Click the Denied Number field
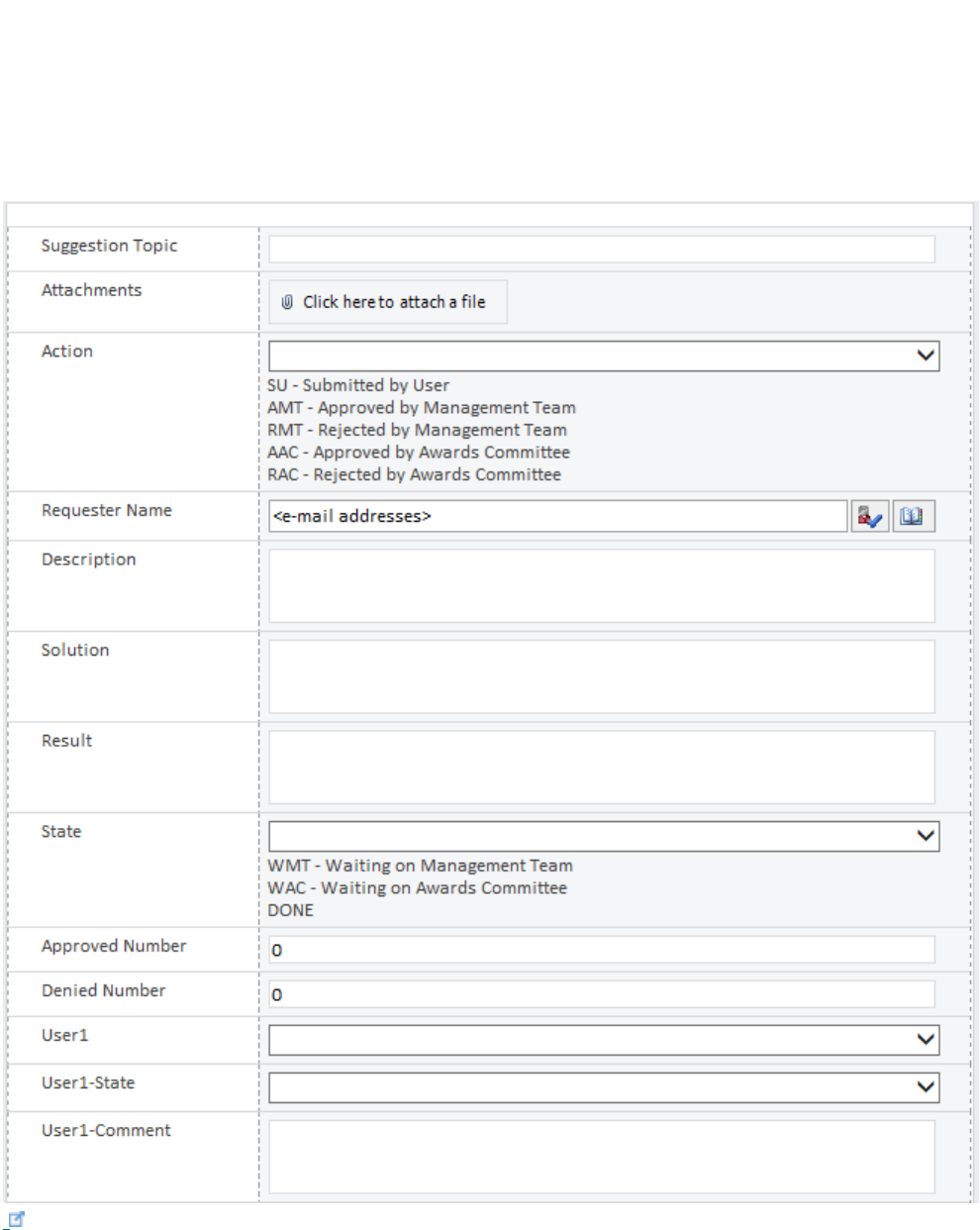This screenshot has width=980, height=1230. coord(601,994)
